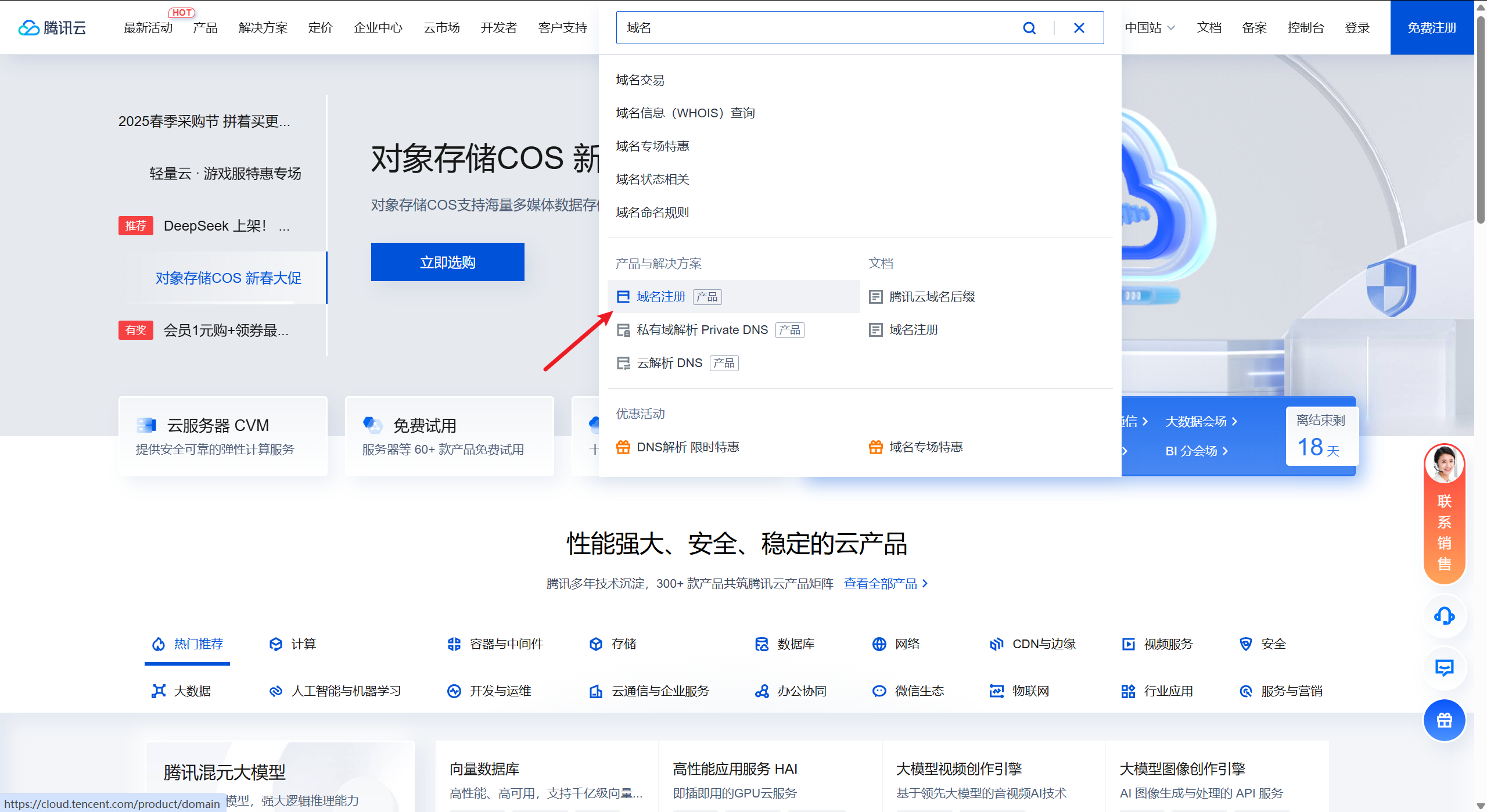
Task: Open the 最新活动 menu
Action: click(x=148, y=28)
